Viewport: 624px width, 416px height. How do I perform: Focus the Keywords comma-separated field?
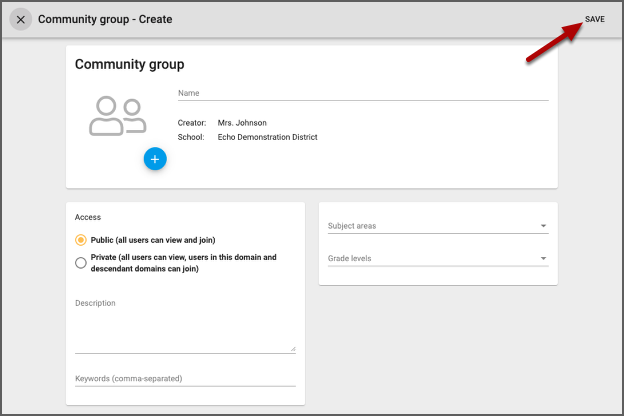click(x=184, y=378)
